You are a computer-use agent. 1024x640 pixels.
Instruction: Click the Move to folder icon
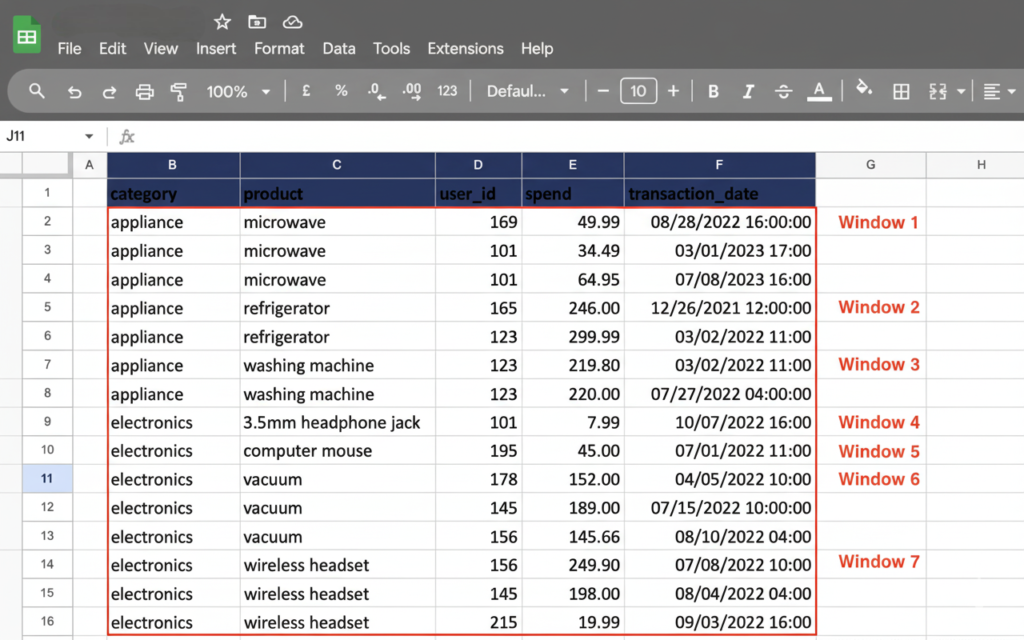point(257,22)
